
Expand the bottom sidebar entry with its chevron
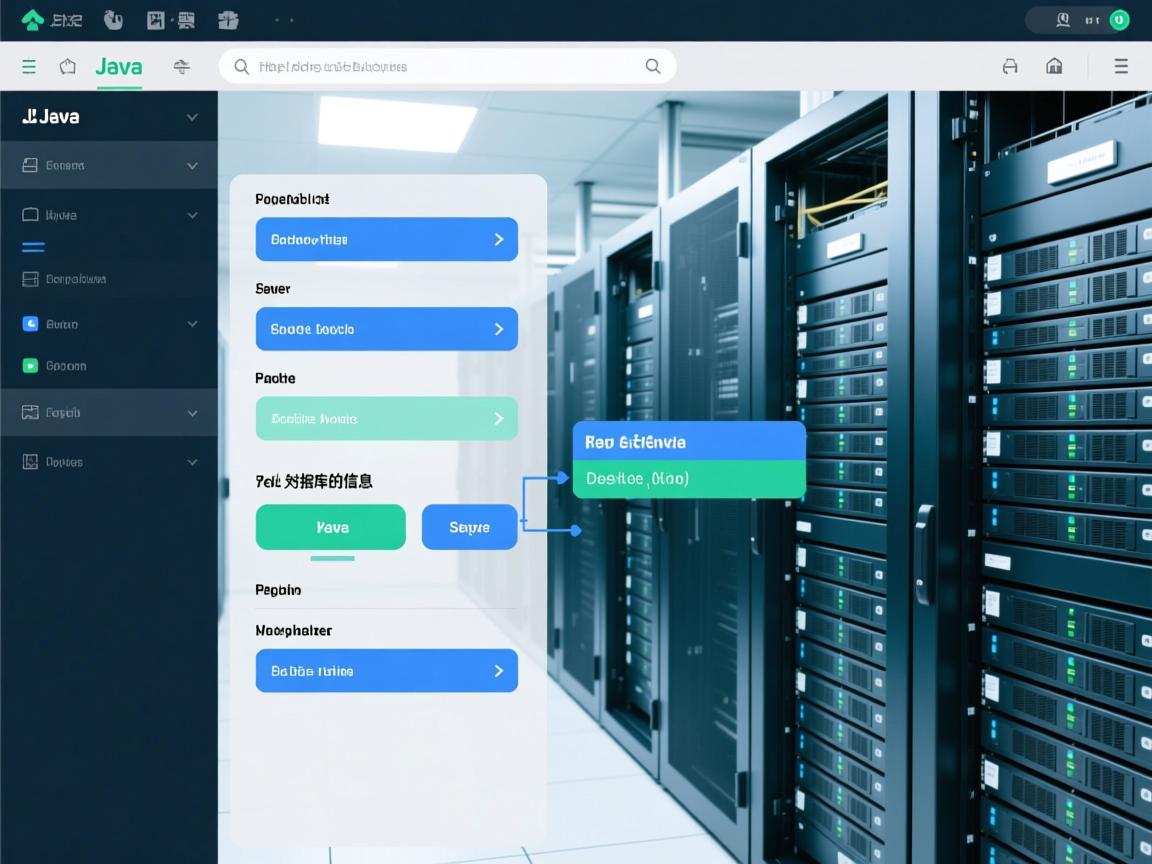click(x=191, y=461)
